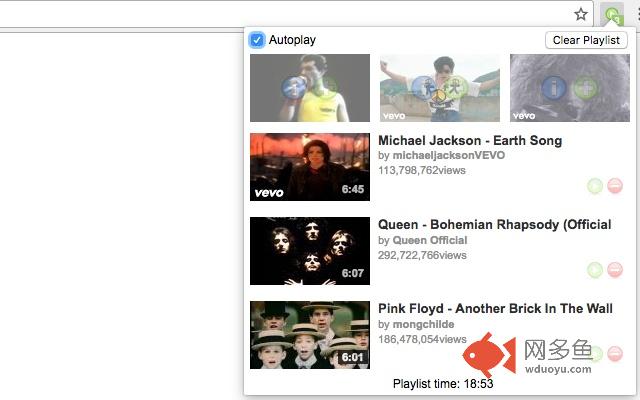
Task: Visit the michaeljacksonVEVO channel link
Action: [449, 156]
